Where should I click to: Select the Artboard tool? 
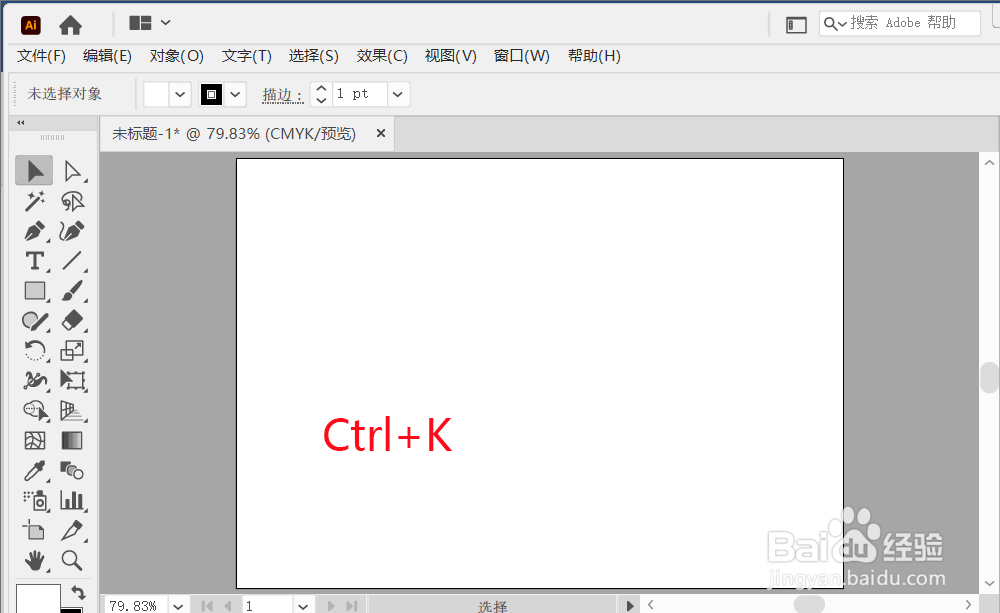click(34, 531)
